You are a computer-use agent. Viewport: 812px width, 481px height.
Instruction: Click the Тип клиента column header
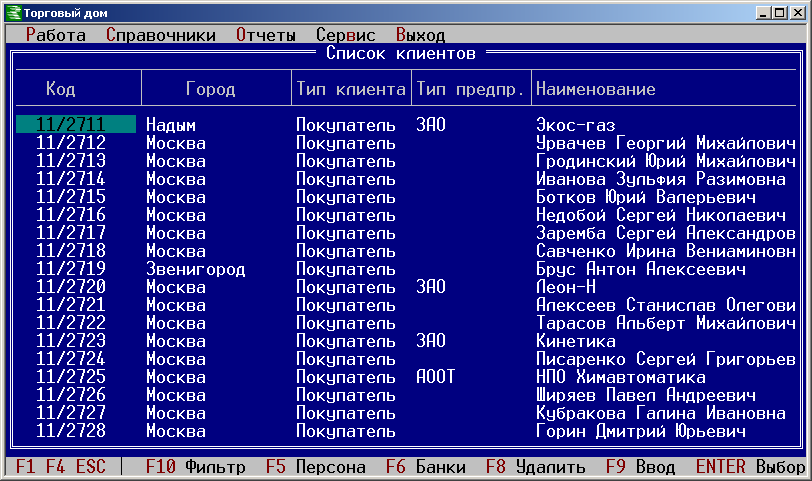(351, 89)
